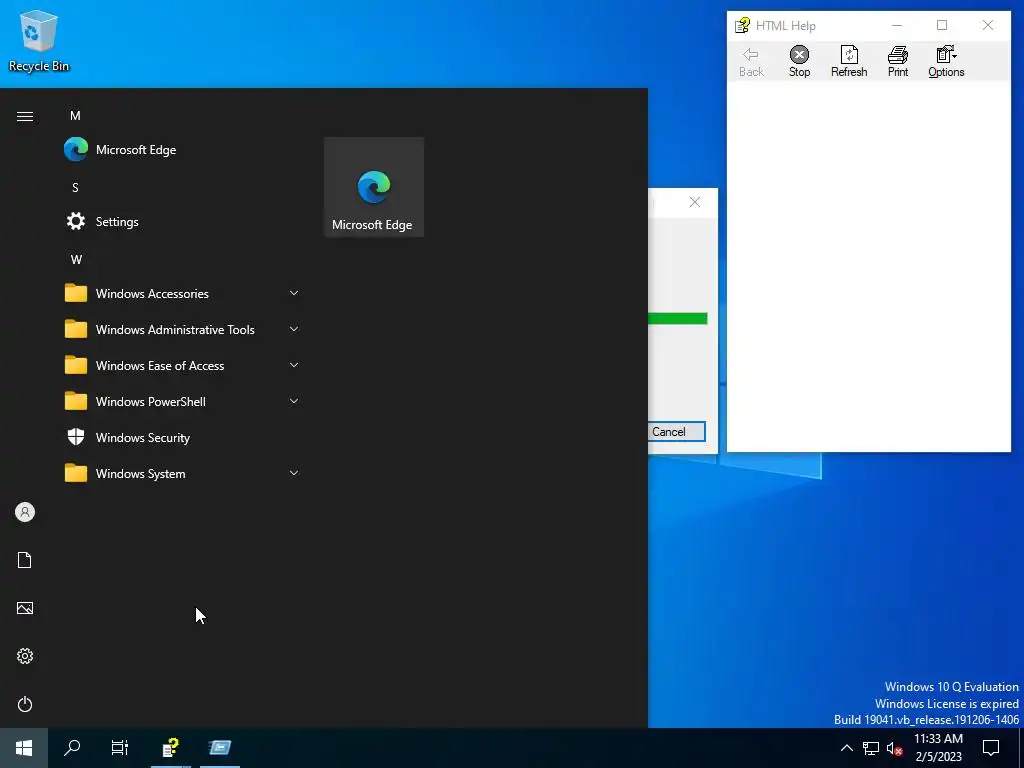
Task: Expand the Start menu hamburger icon
Action: [x=25, y=116]
